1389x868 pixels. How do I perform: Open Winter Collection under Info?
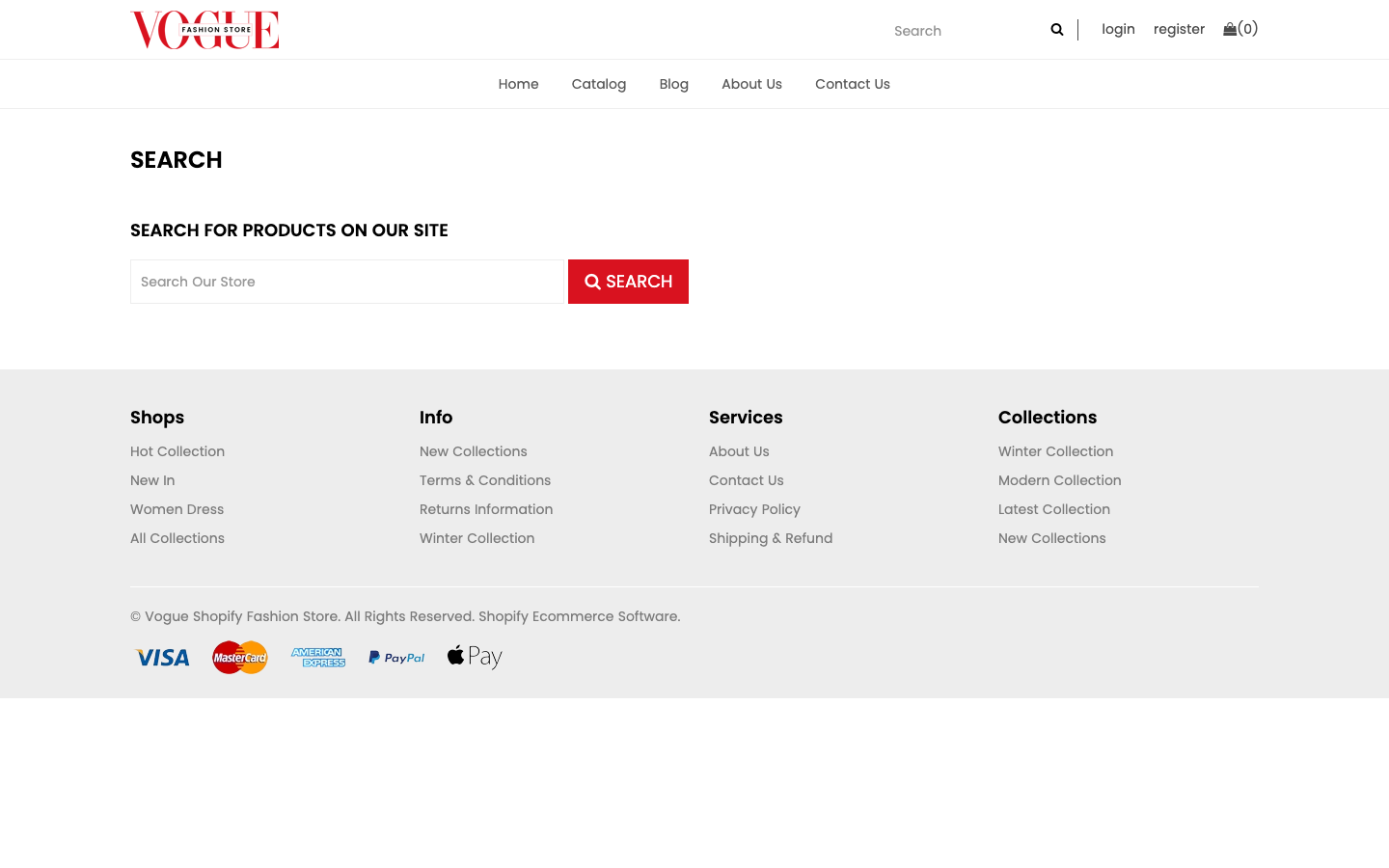click(477, 538)
